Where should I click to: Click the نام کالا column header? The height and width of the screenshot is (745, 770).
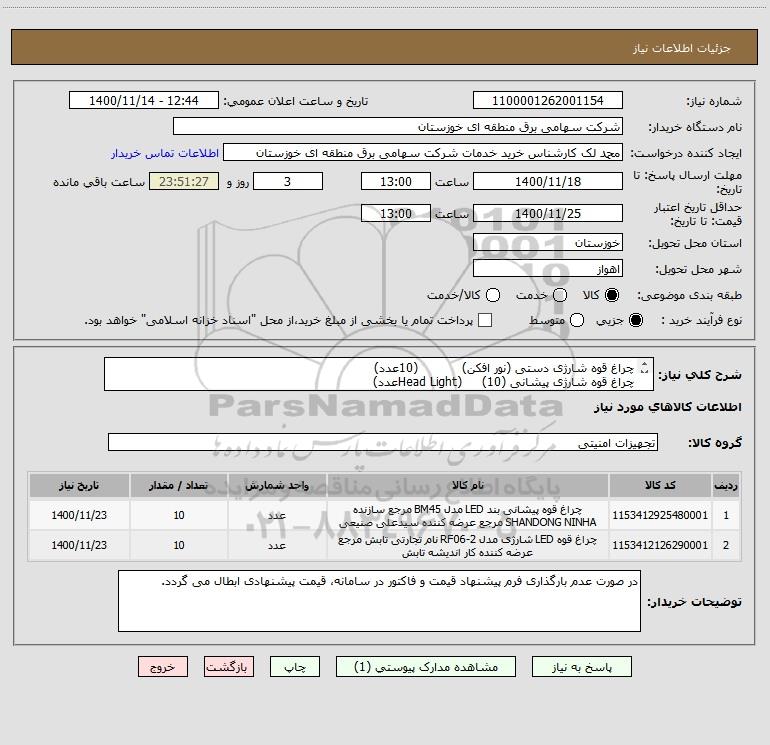click(x=468, y=485)
